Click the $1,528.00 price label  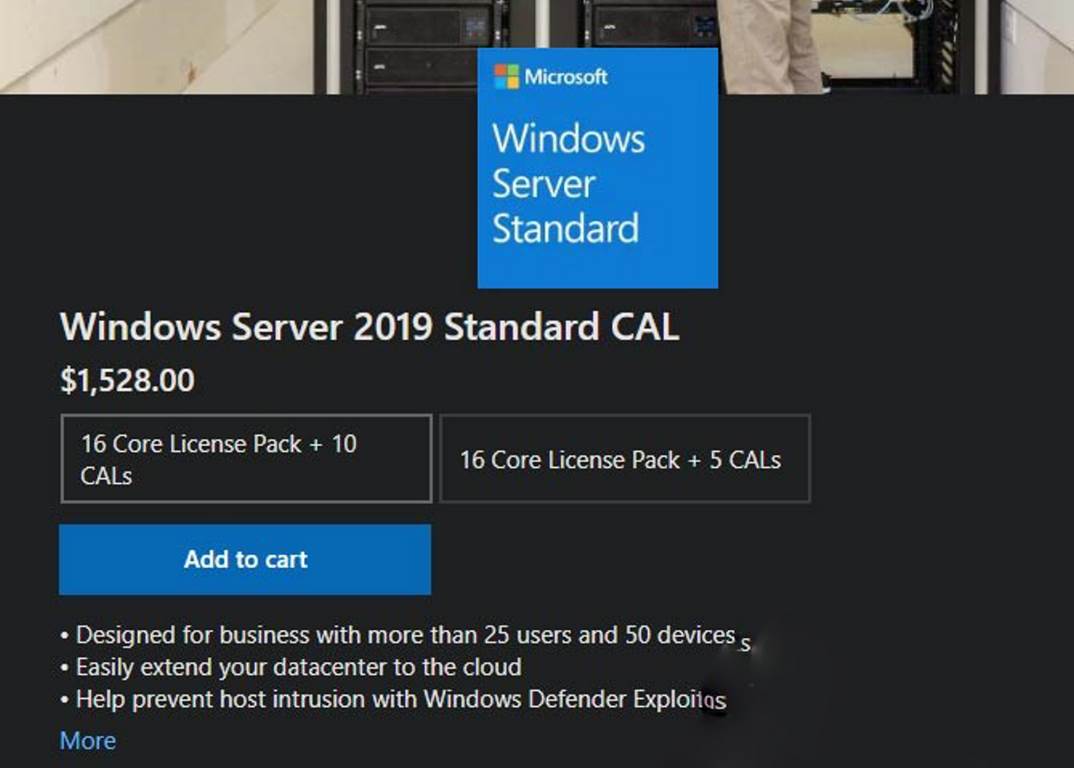click(x=129, y=381)
